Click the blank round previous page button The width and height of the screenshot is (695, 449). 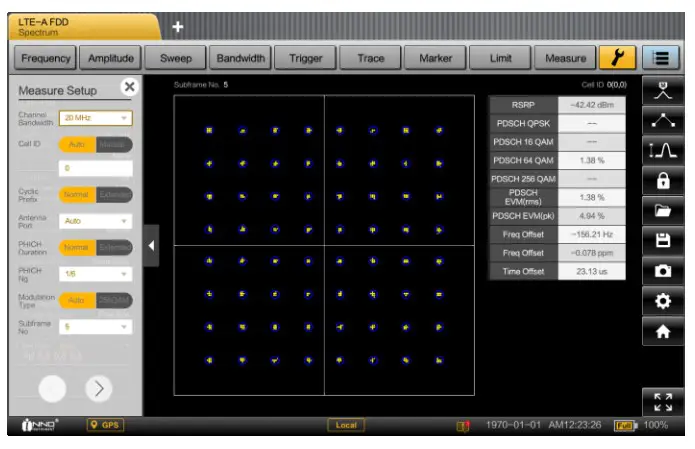click(52, 389)
